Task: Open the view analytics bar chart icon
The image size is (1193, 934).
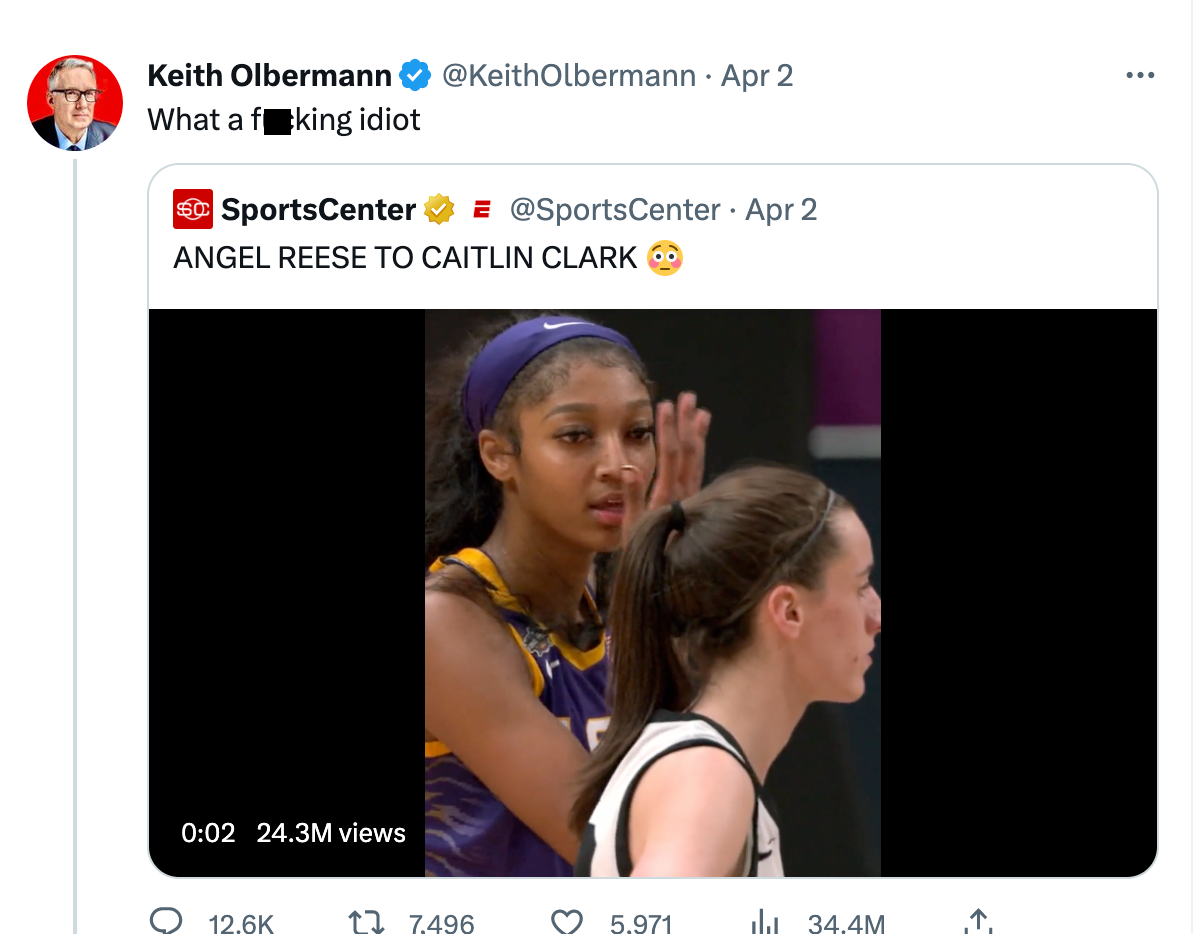Action: 765,922
